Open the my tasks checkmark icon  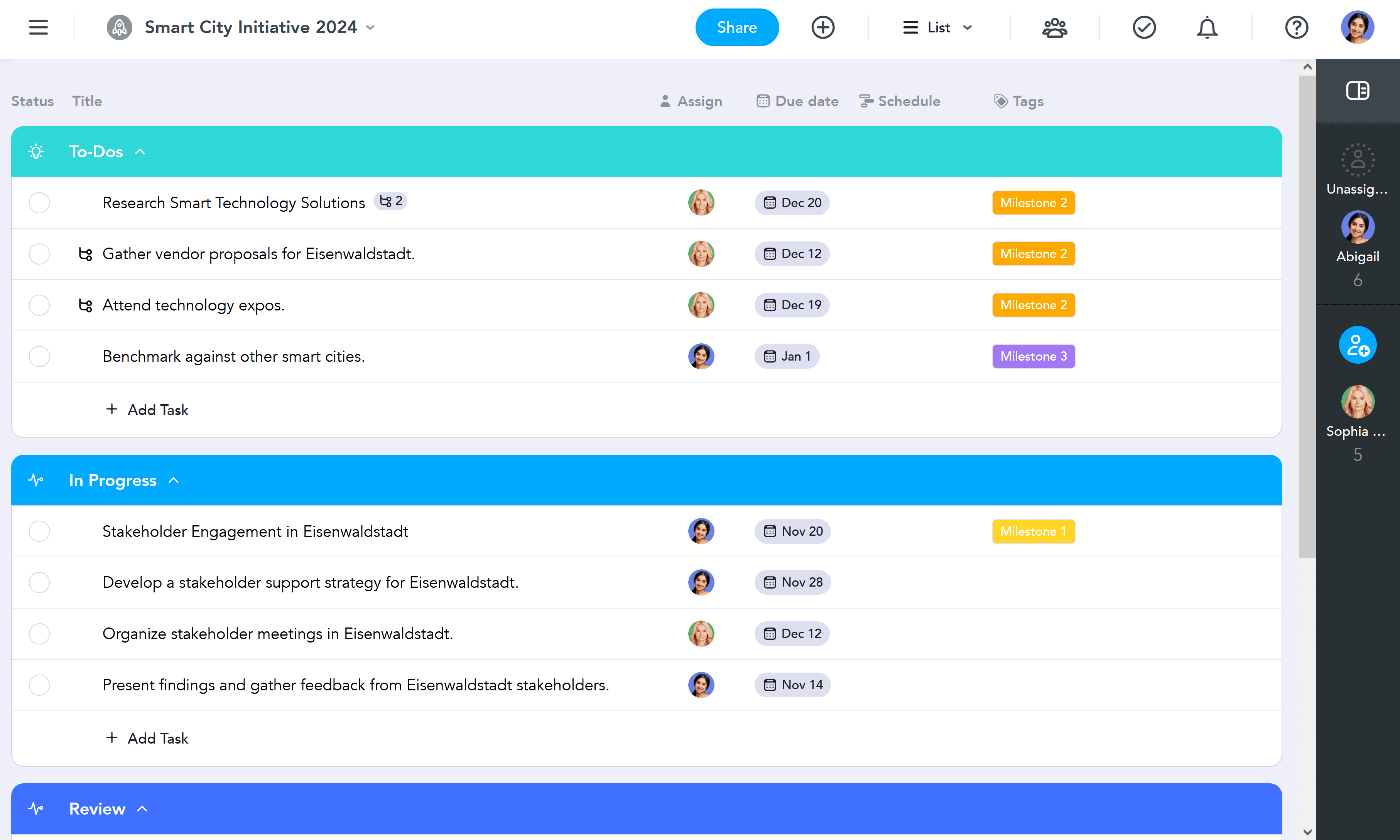point(1143,27)
